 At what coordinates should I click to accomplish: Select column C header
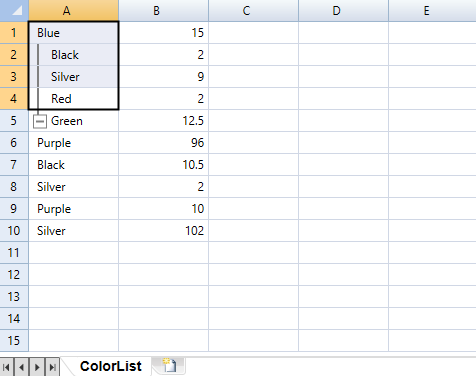click(x=253, y=10)
